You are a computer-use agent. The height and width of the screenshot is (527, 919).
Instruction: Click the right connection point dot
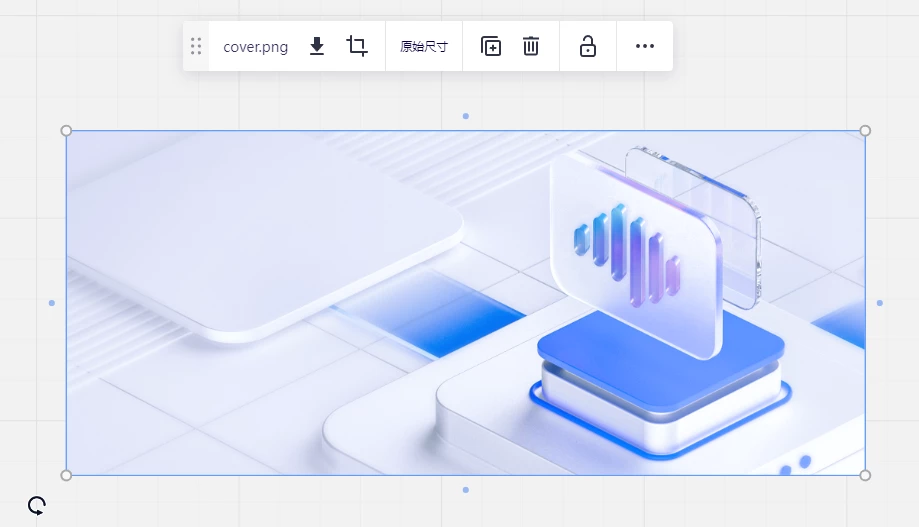pos(880,303)
